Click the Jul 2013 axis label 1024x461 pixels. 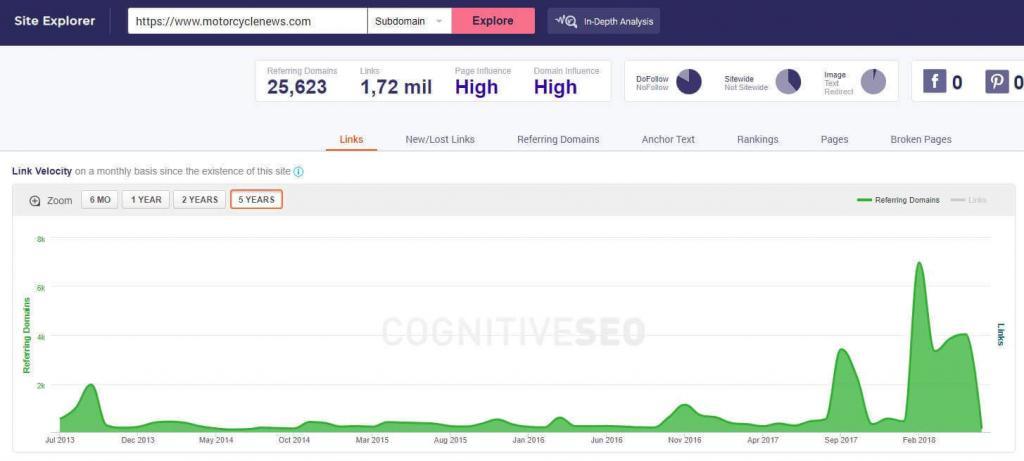click(59, 440)
